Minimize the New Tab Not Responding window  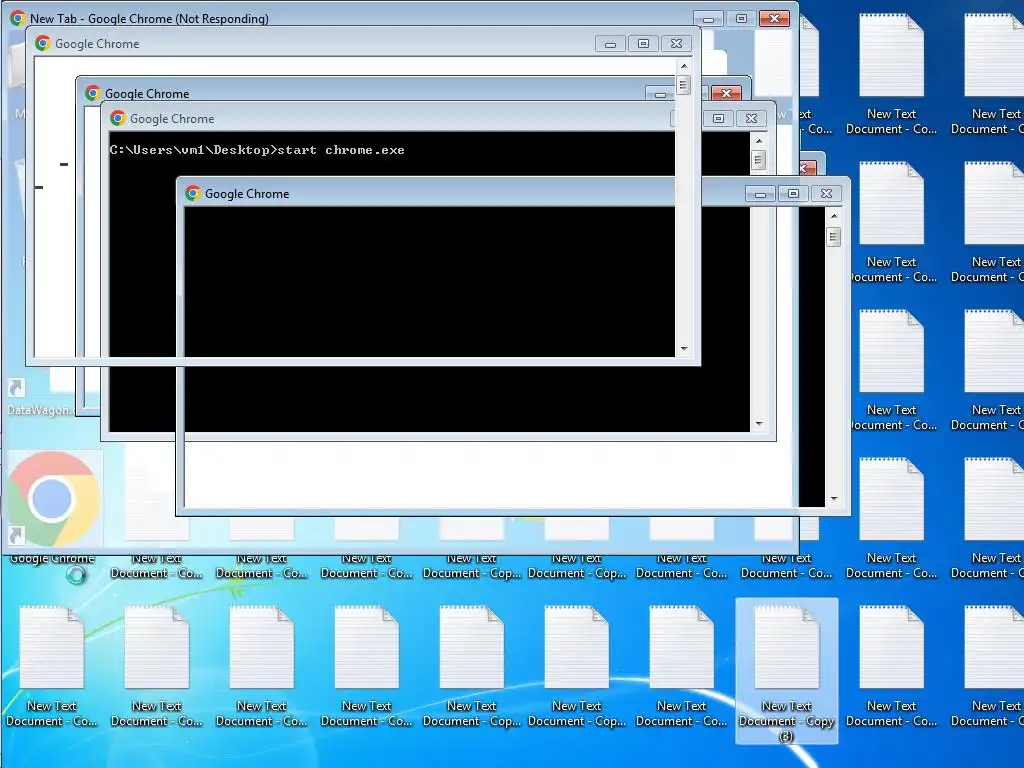coord(708,18)
